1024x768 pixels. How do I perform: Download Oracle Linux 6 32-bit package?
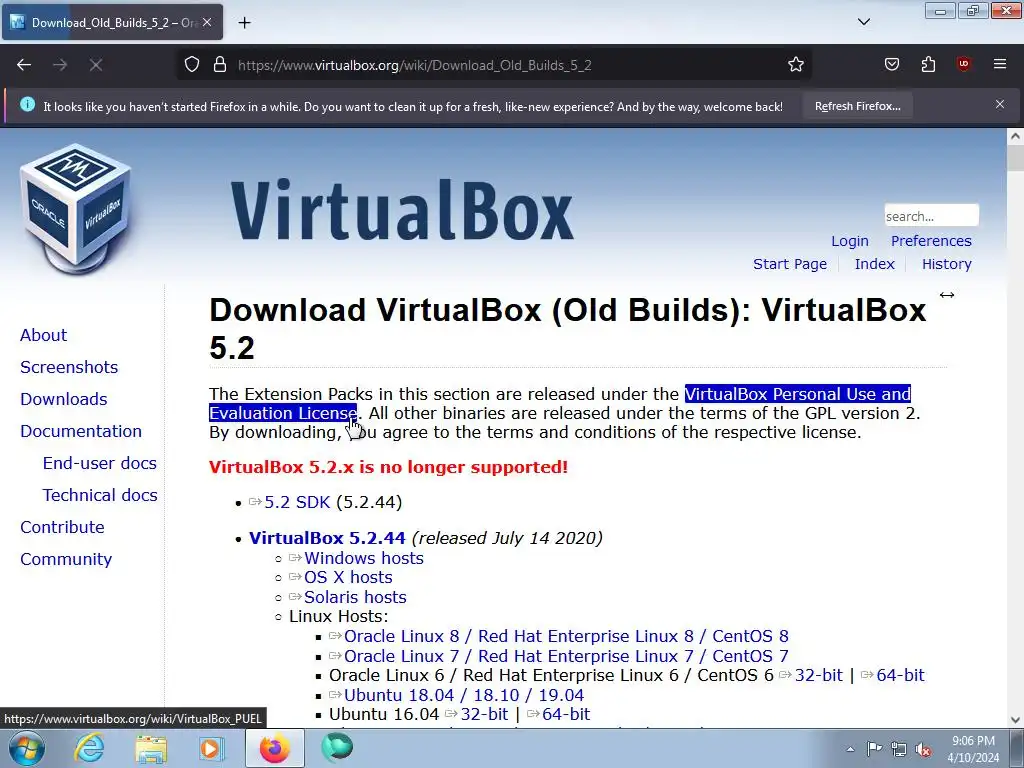click(819, 675)
